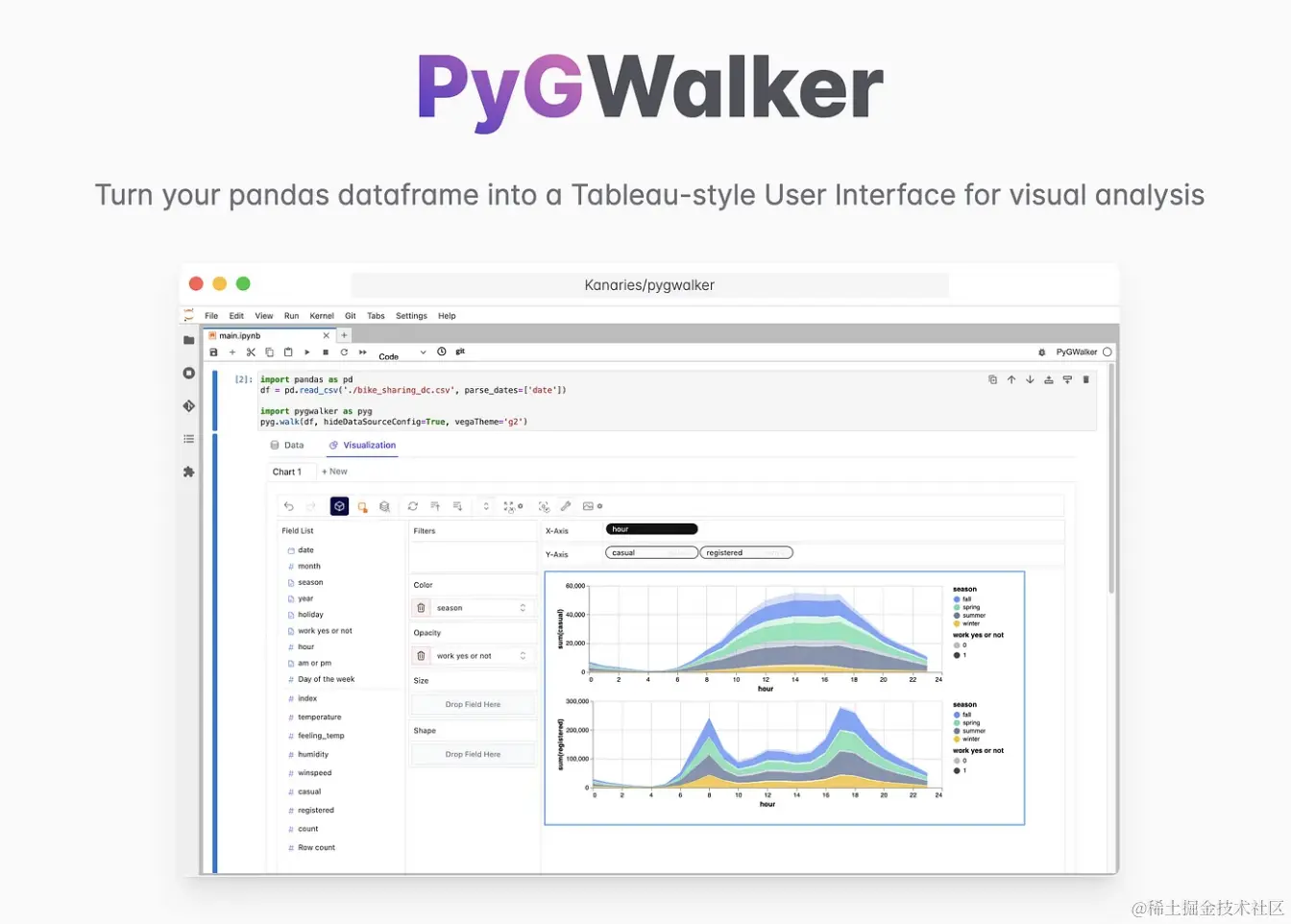Screen dimensions: 1291x924
Task: Sort in descending order icon
Action: (x=457, y=506)
